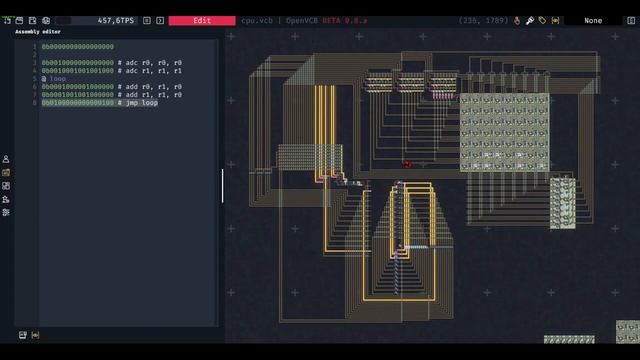Select the bracket probe tool in the top toolbar

coord(556,20)
